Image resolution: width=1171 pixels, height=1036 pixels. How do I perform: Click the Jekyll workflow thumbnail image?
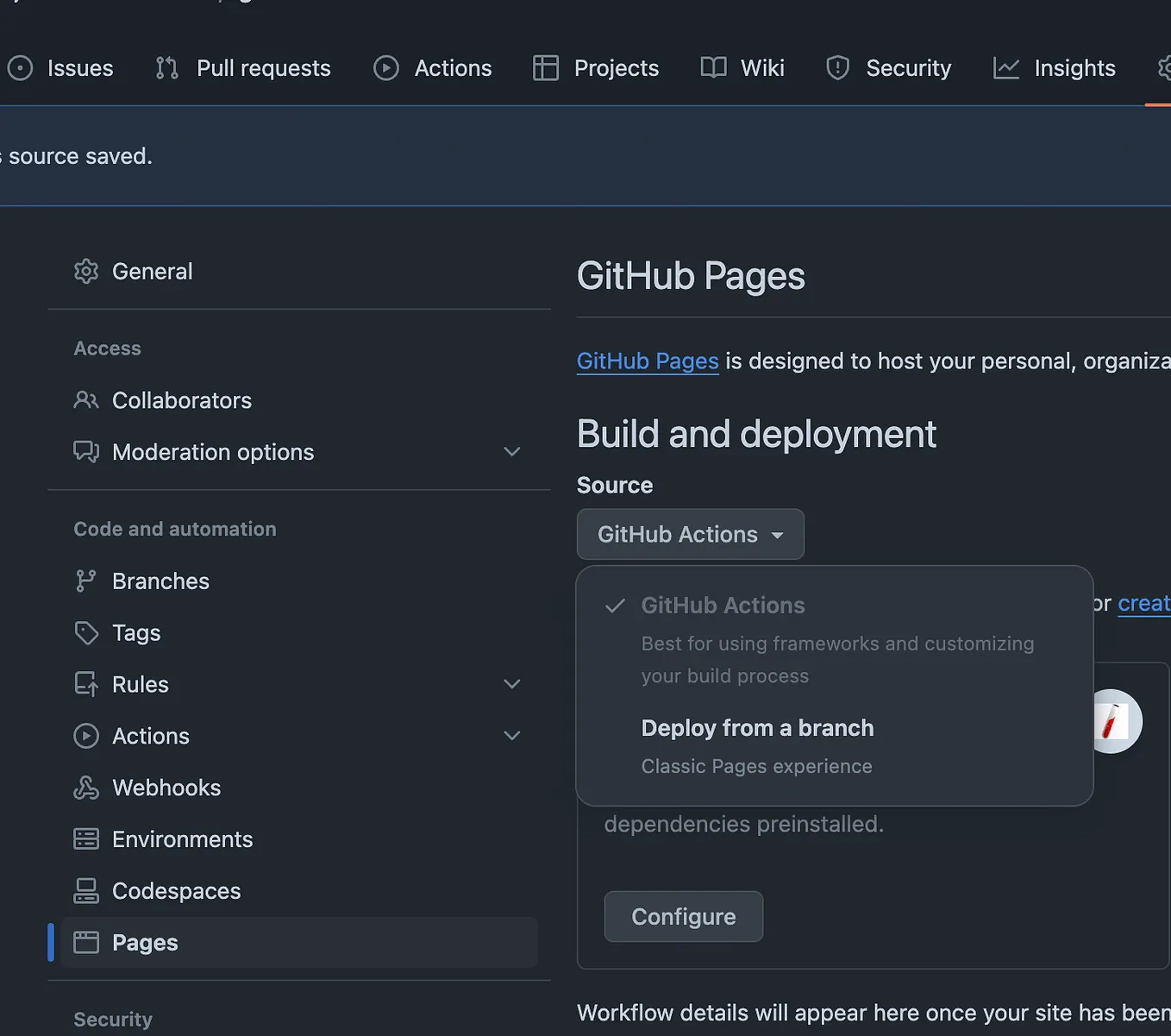[x=1117, y=721]
